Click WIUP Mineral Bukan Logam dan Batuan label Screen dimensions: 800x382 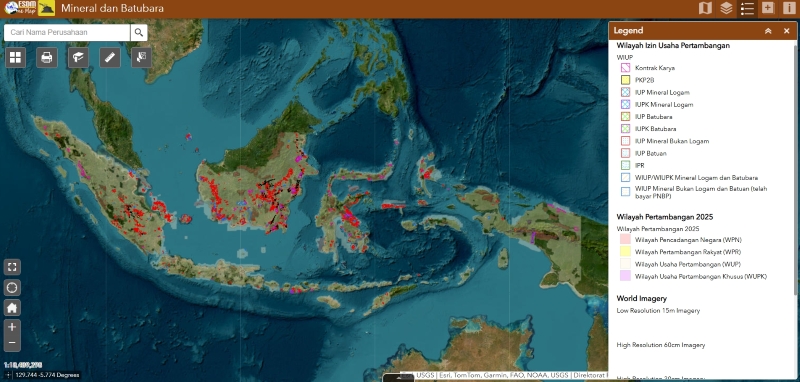[701, 192]
